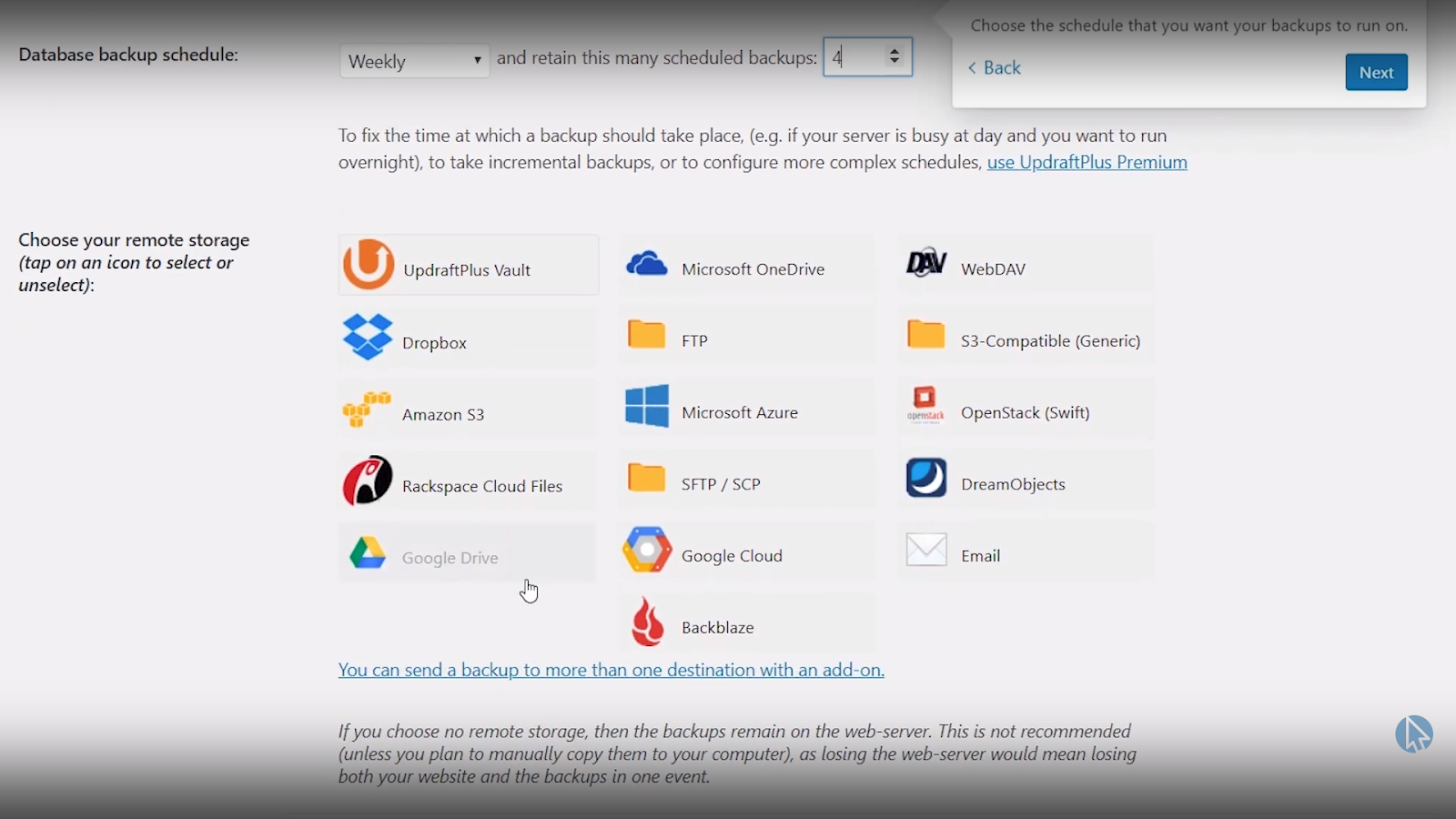The image size is (1456, 819).
Task: Pick the Amazon S3 cubes icon
Action: [x=367, y=409]
